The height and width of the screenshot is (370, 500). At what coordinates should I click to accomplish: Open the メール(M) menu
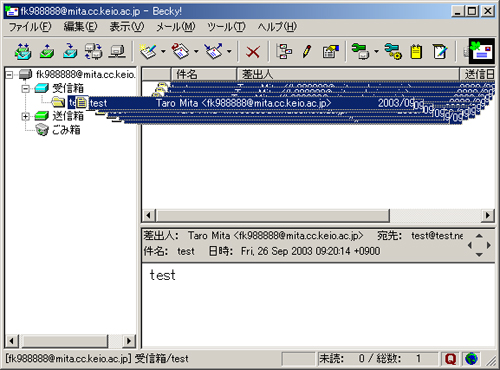(176, 27)
